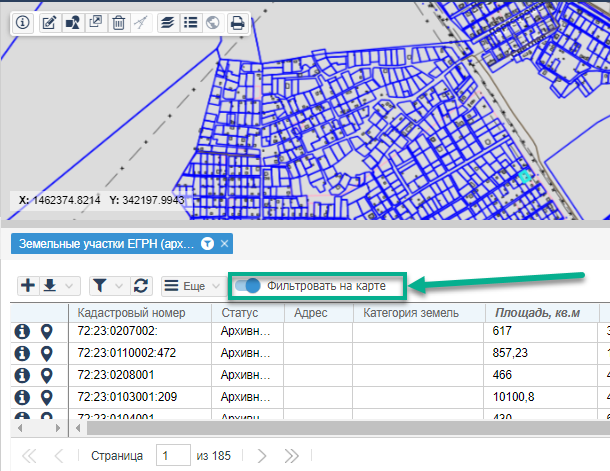Click the download export button
Screen dimensions: 610x471
[x=50, y=286]
